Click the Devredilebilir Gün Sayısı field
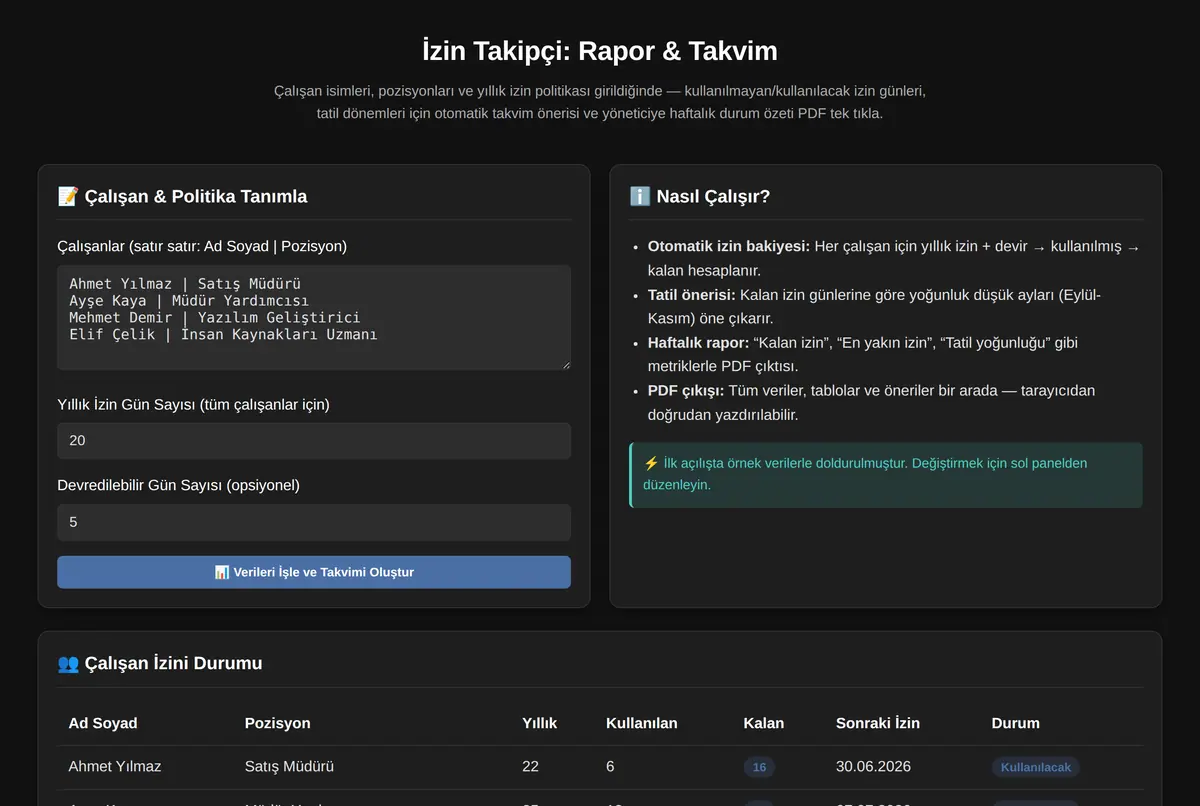The width and height of the screenshot is (1200, 806). (x=314, y=522)
